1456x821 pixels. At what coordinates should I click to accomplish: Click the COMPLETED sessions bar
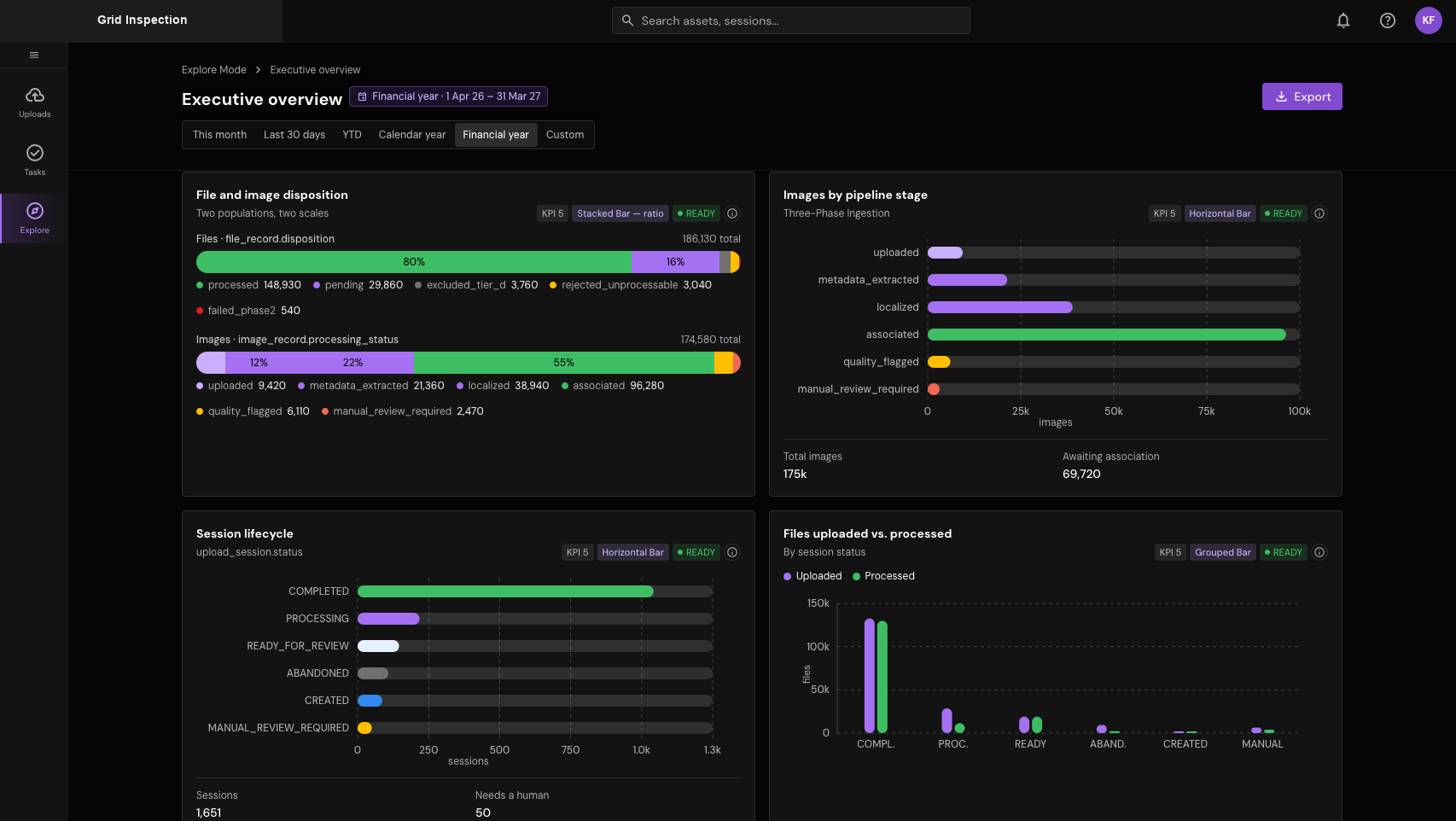click(505, 591)
